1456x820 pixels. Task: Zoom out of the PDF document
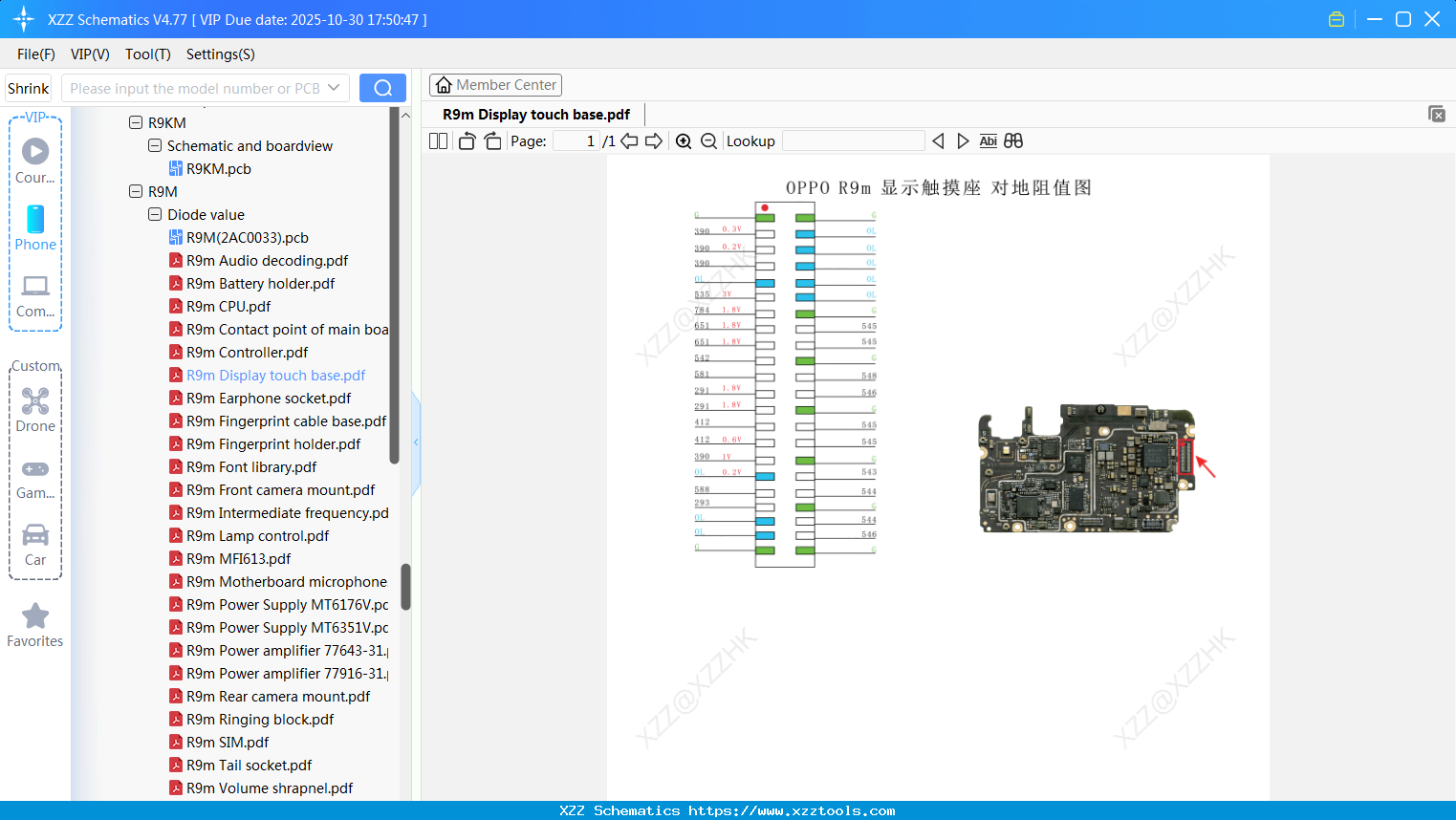[708, 140]
